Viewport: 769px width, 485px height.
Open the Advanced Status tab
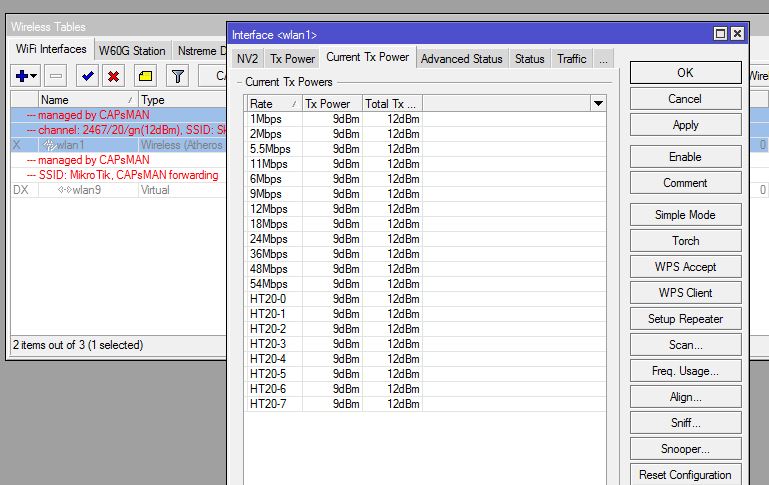pyautogui.click(x=461, y=59)
